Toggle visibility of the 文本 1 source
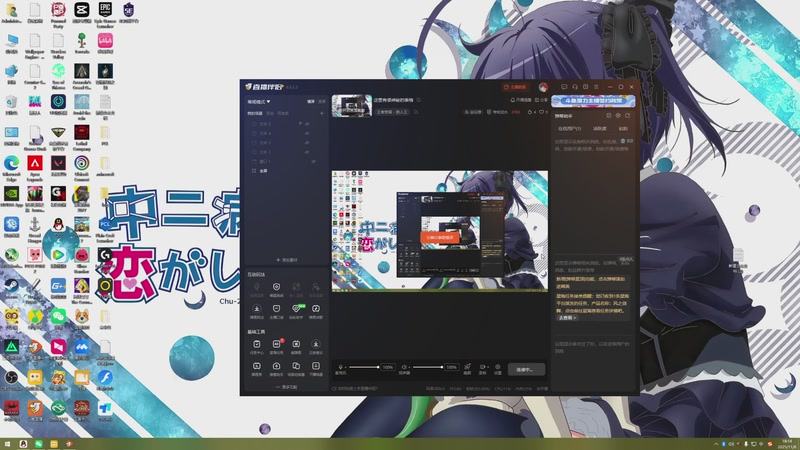Viewport: 800px width, 450px height. coord(307,152)
